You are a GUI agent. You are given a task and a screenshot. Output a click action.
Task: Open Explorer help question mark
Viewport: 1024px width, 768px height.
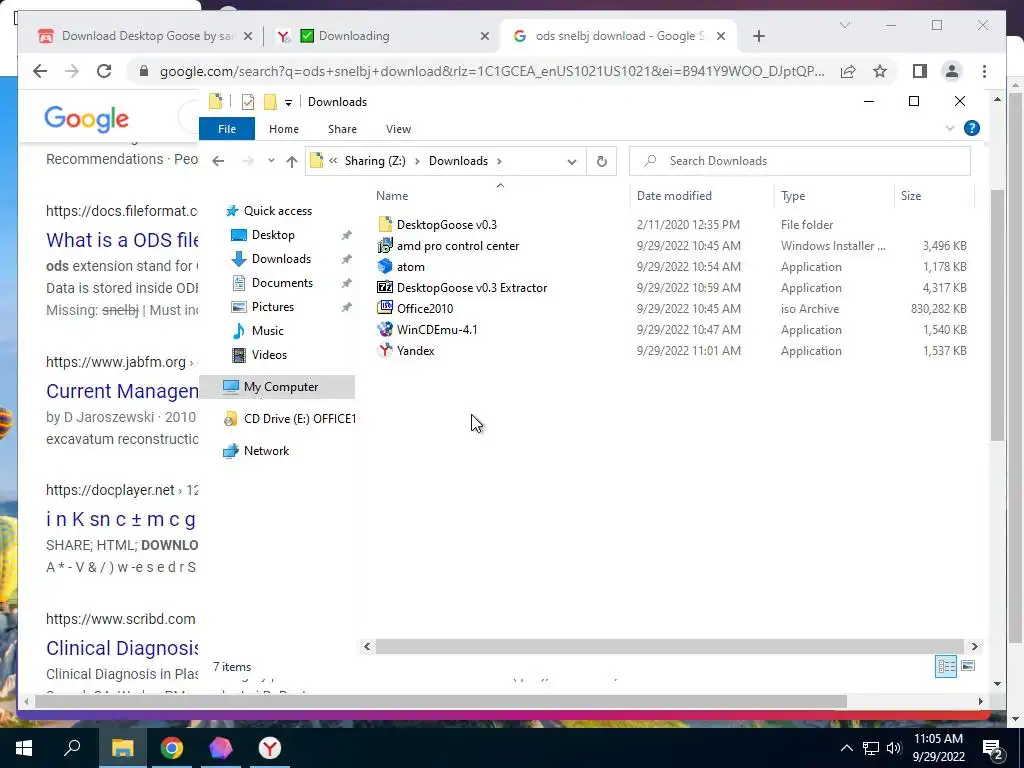(971, 129)
